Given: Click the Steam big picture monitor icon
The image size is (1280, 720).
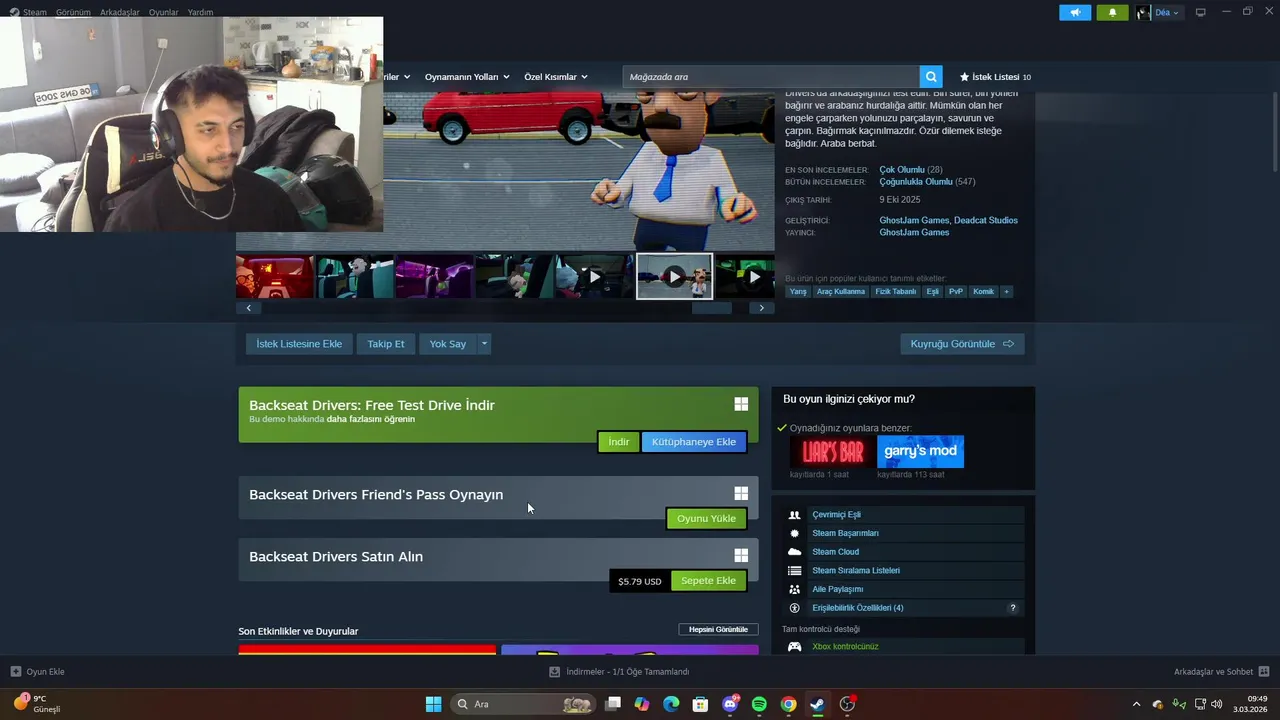Looking at the screenshot, I should (x=1201, y=12).
